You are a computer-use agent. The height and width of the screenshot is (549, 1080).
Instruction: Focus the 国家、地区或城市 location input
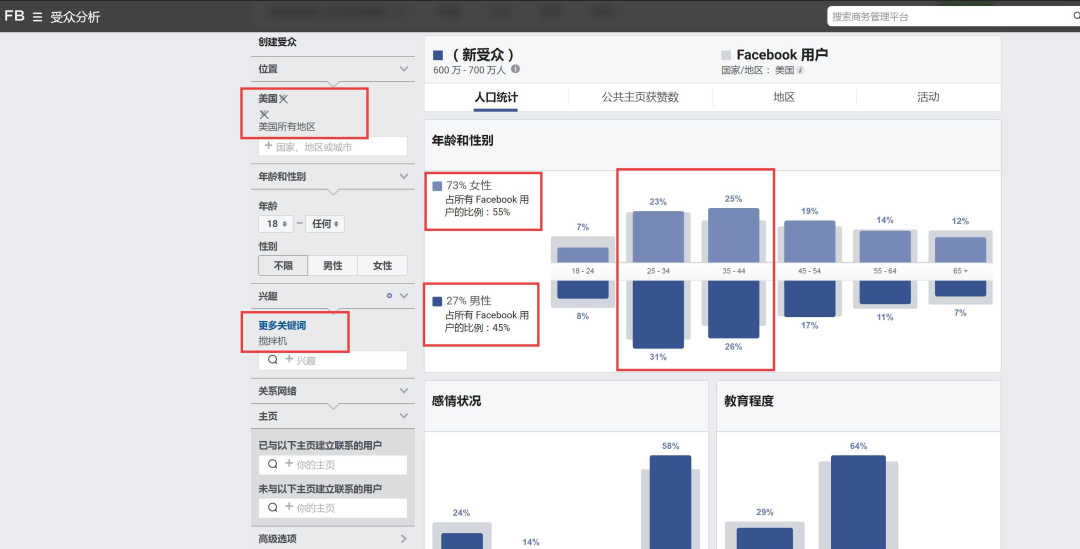pyautogui.click(x=333, y=147)
